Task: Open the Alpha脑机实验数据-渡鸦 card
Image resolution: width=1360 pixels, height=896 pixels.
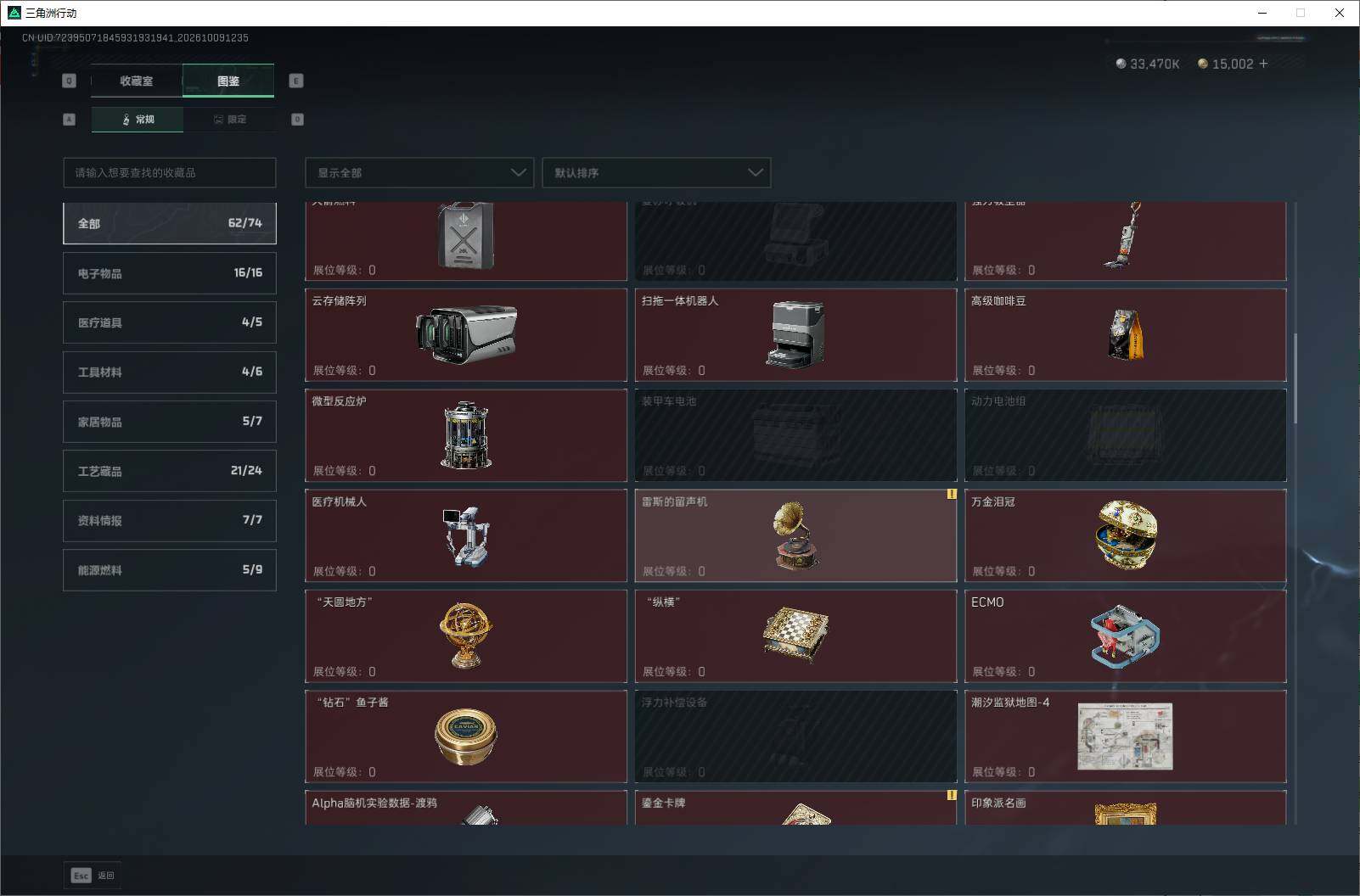Action: pos(466,807)
